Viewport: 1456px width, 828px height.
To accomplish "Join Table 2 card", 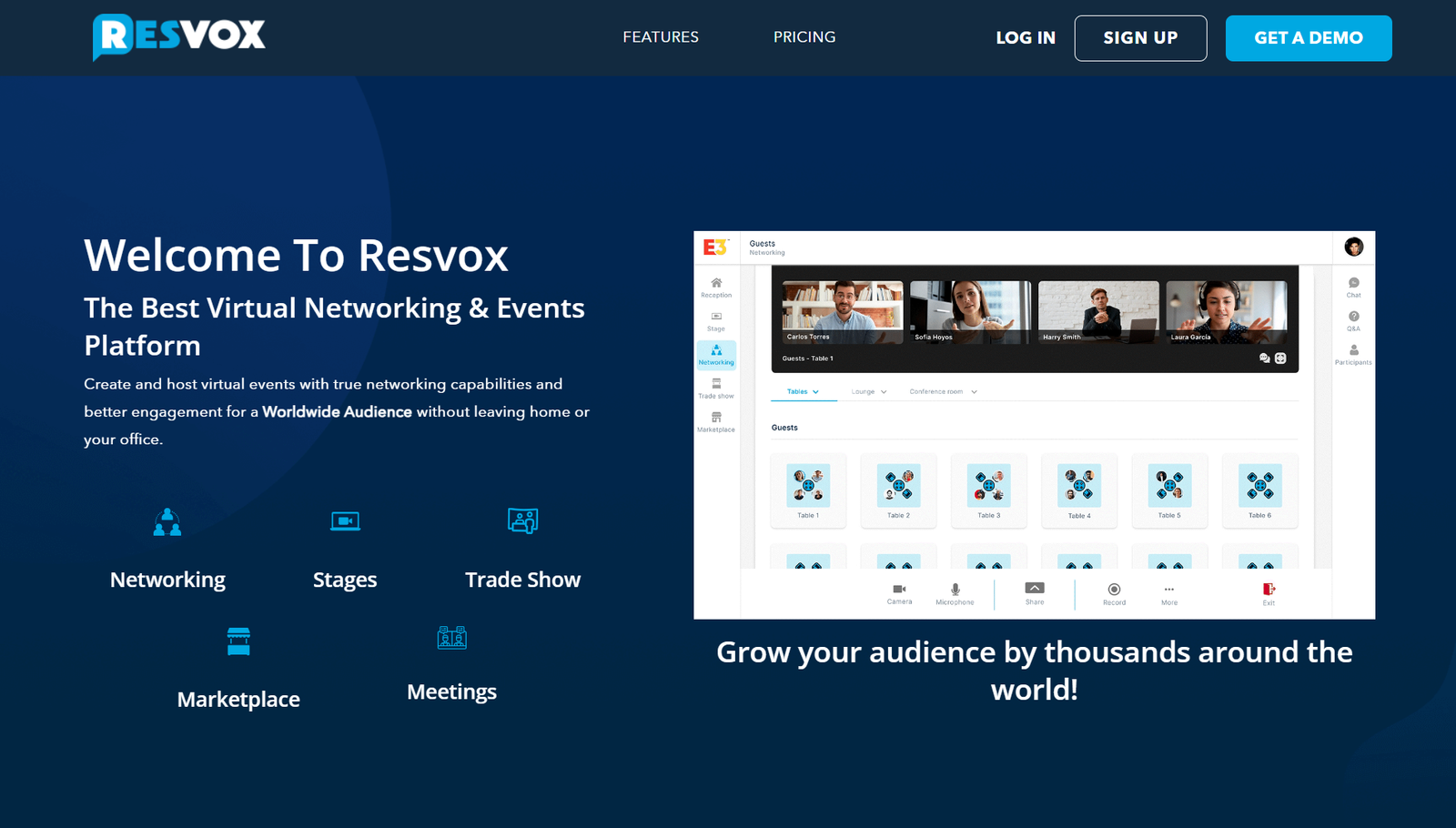I will (898, 491).
